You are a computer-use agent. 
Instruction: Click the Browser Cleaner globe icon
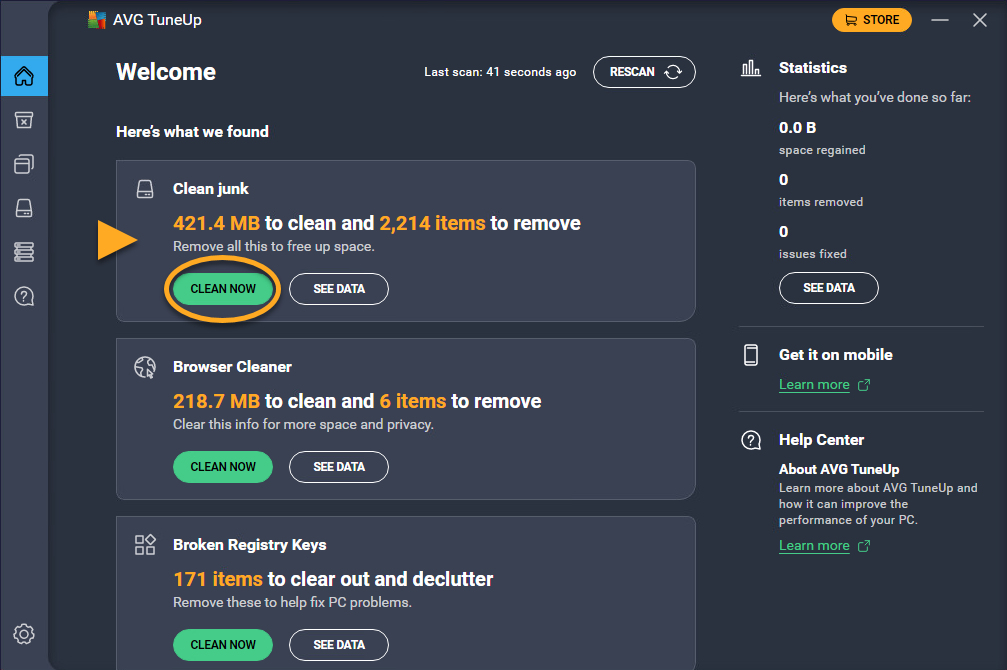click(x=145, y=367)
